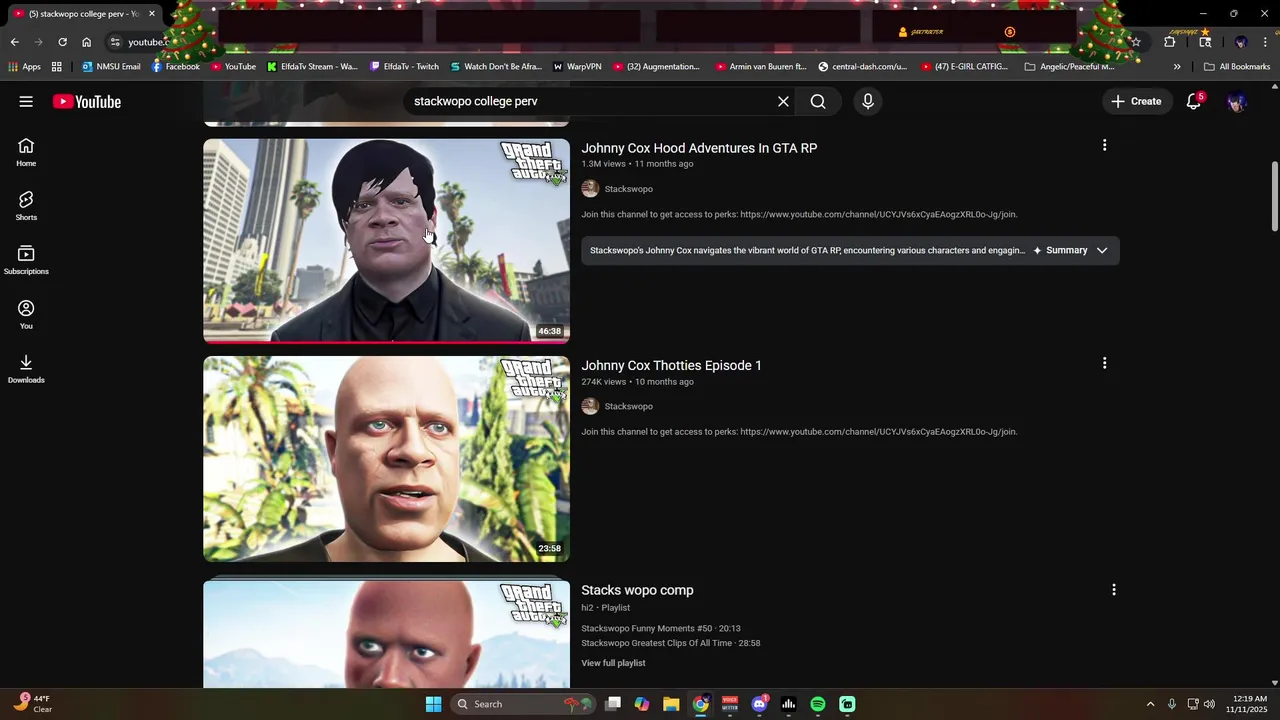The width and height of the screenshot is (1280, 720).
Task: Bookmark this page with the star
Action: 1136,42
